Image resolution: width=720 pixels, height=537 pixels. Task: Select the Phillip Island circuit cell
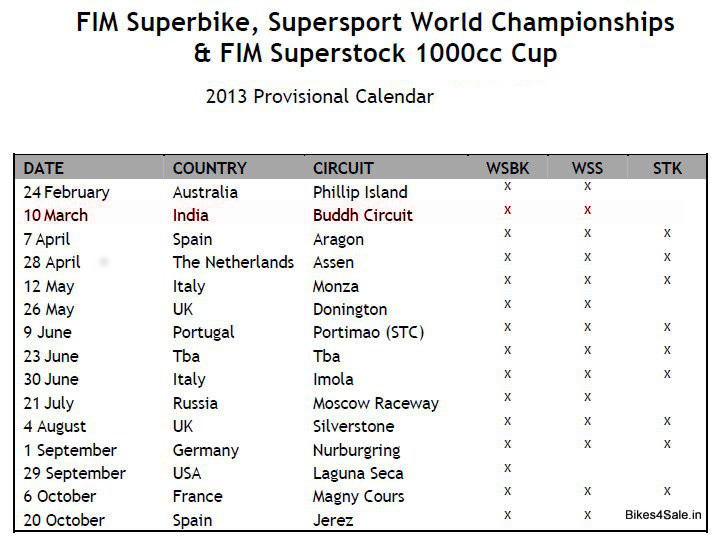[360, 192]
